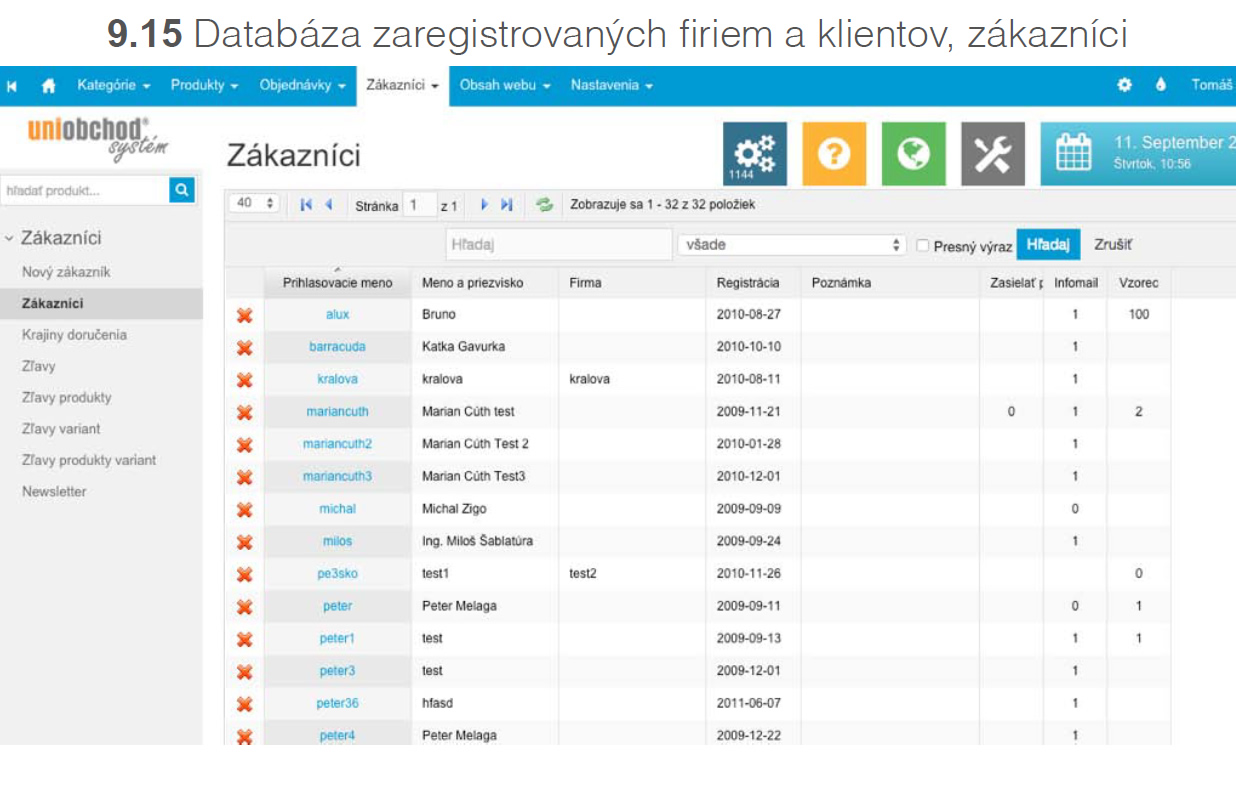Click the home icon in top navigation
The image size is (1236, 790).
[x=48, y=86]
